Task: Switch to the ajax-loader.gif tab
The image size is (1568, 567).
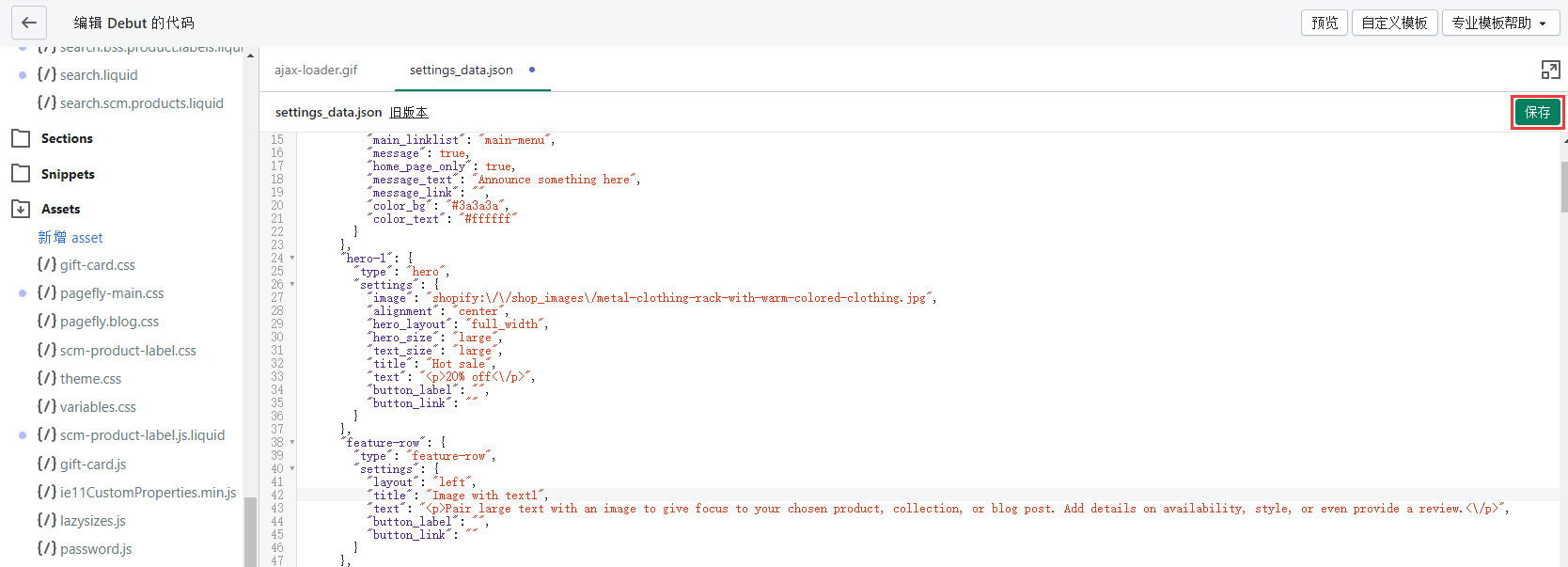Action: tap(316, 70)
